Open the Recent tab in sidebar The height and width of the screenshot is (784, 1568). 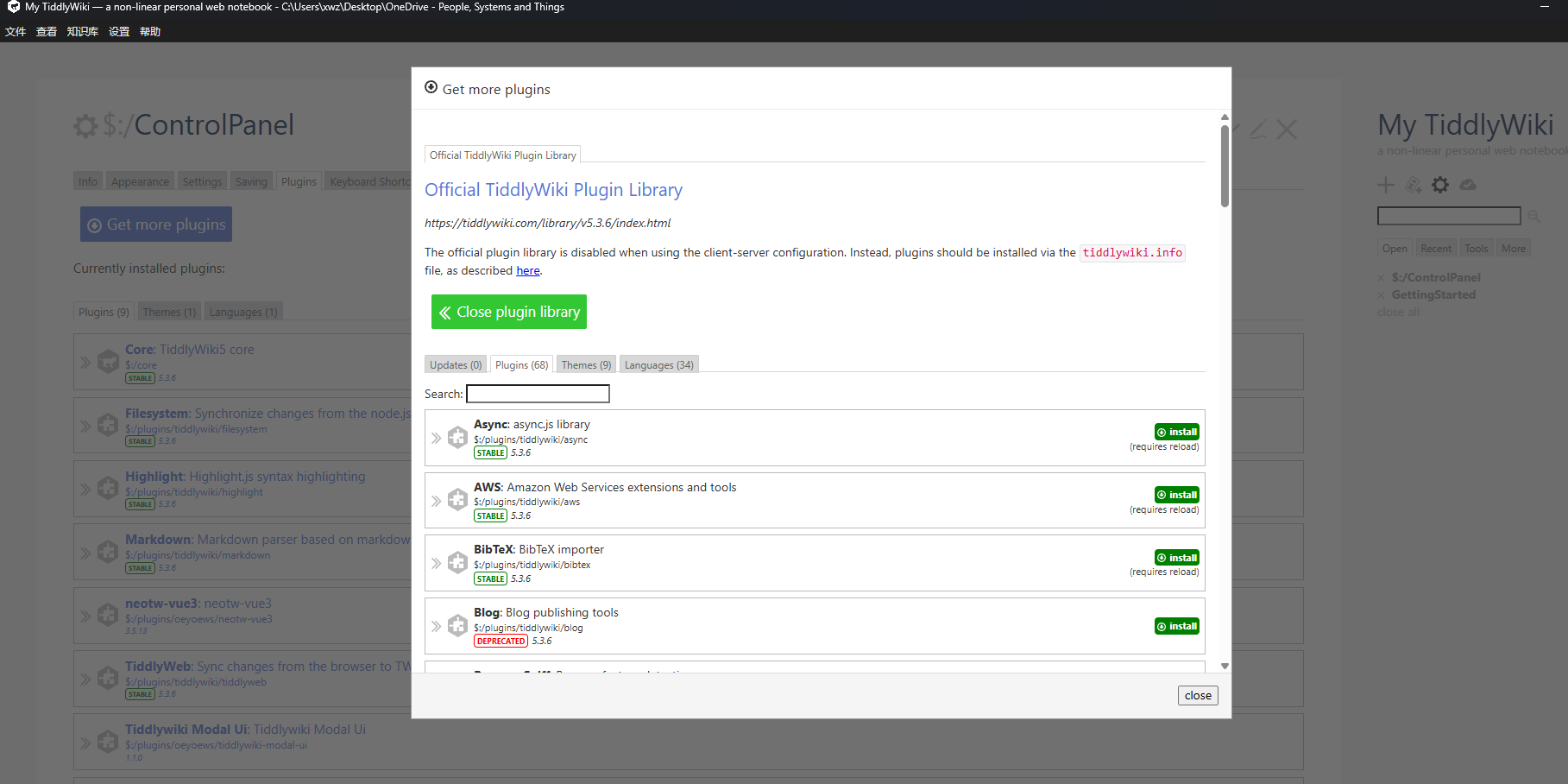pos(1436,248)
